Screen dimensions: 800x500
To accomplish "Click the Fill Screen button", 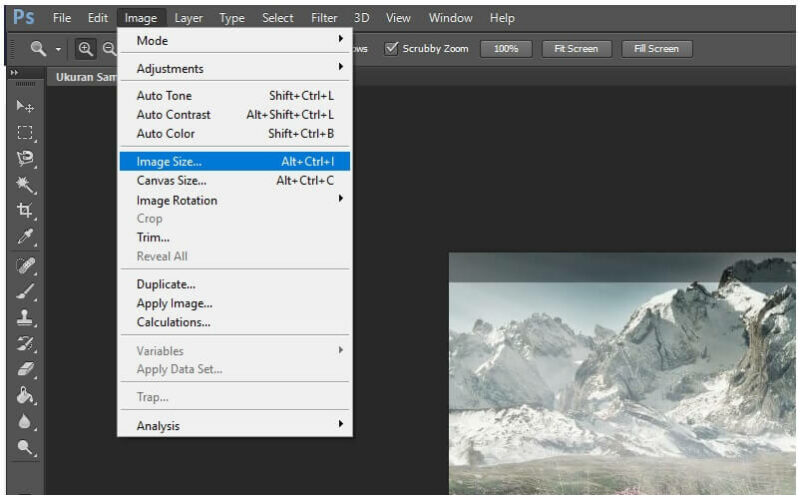I will coord(656,49).
